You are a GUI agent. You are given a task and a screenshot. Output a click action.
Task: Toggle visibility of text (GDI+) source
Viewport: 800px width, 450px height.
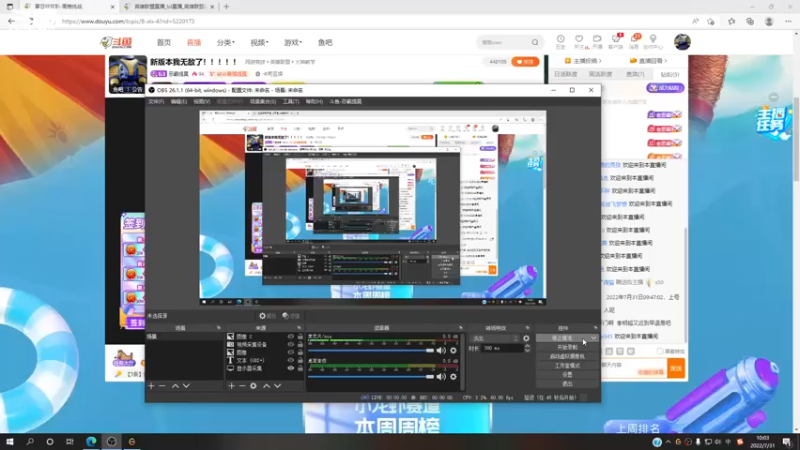[x=291, y=360]
